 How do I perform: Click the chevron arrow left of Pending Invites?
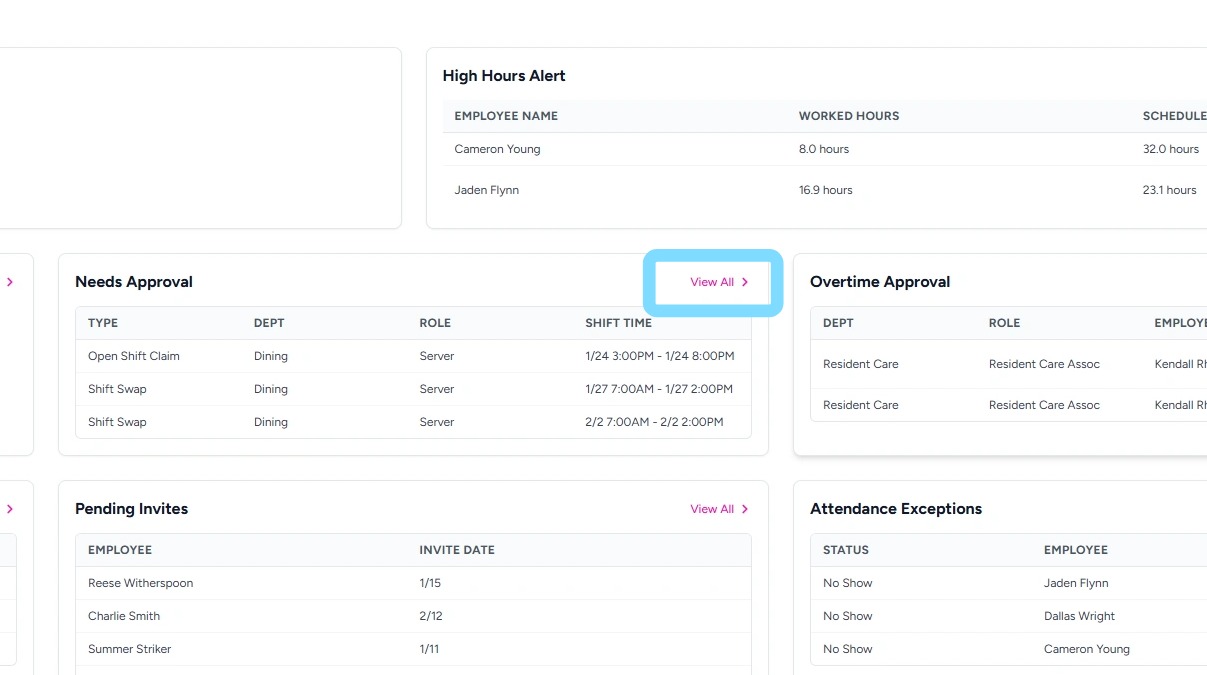click(x=10, y=509)
